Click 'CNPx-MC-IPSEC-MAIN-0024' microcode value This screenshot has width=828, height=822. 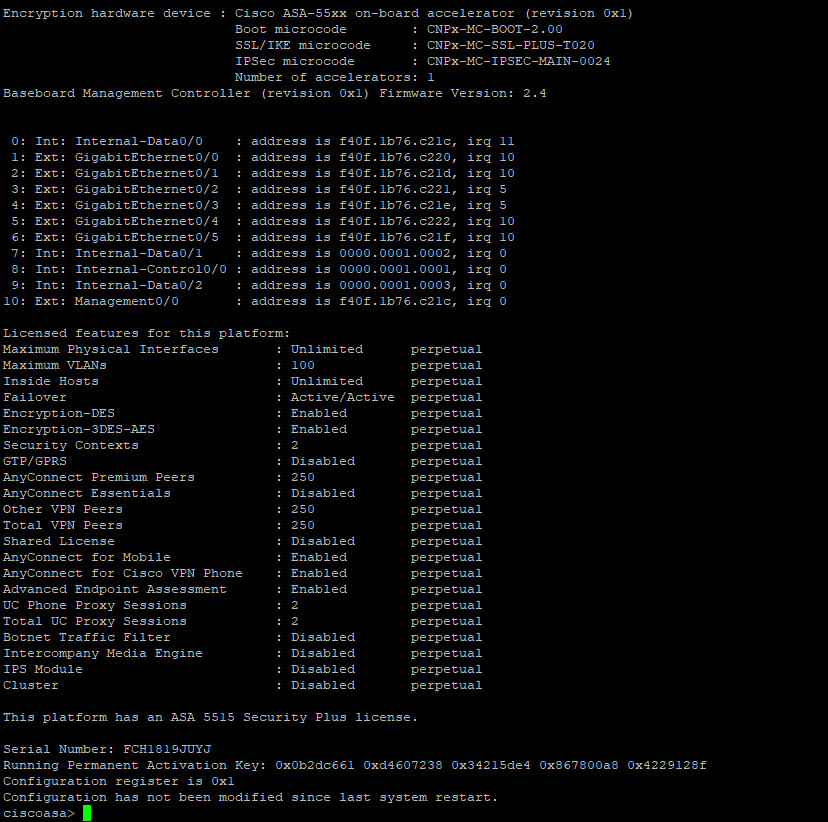[x=519, y=61]
